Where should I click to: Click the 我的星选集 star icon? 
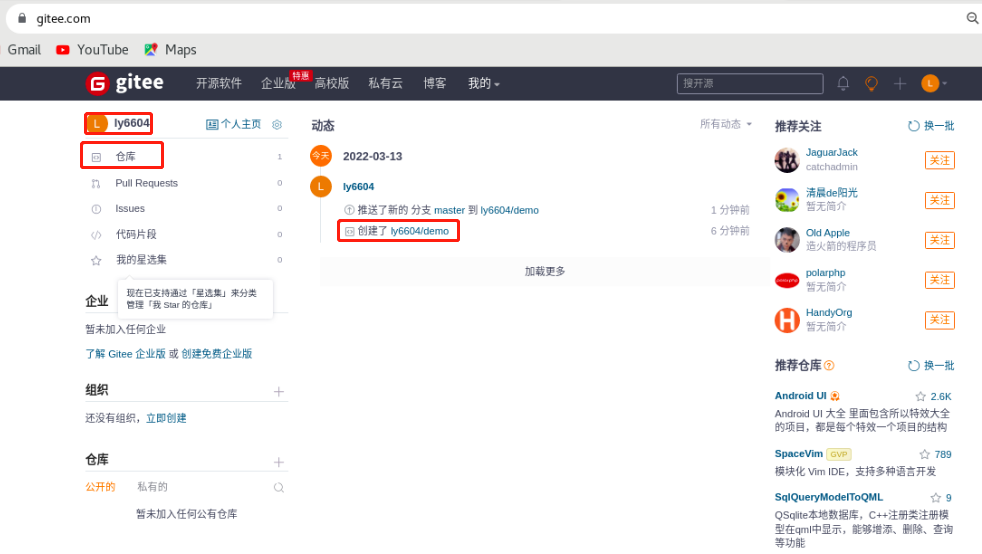click(x=96, y=260)
